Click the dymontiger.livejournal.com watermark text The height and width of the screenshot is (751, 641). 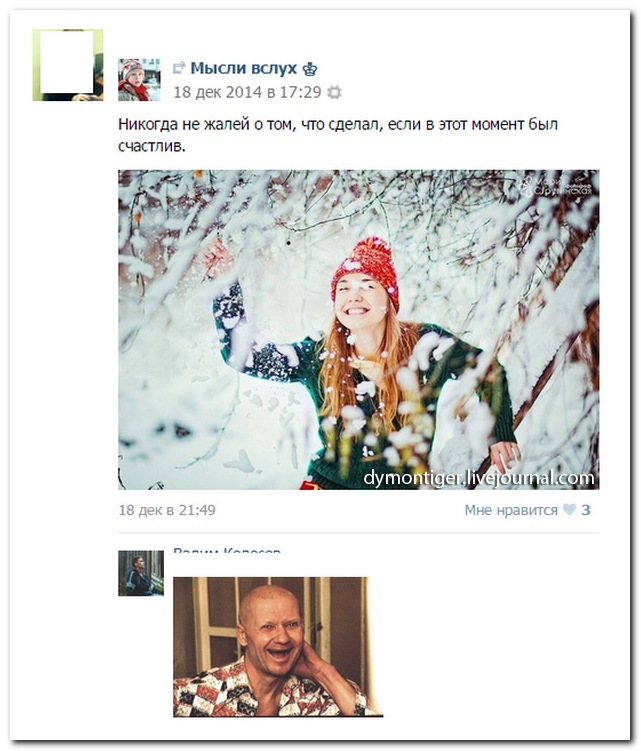[x=479, y=477]
